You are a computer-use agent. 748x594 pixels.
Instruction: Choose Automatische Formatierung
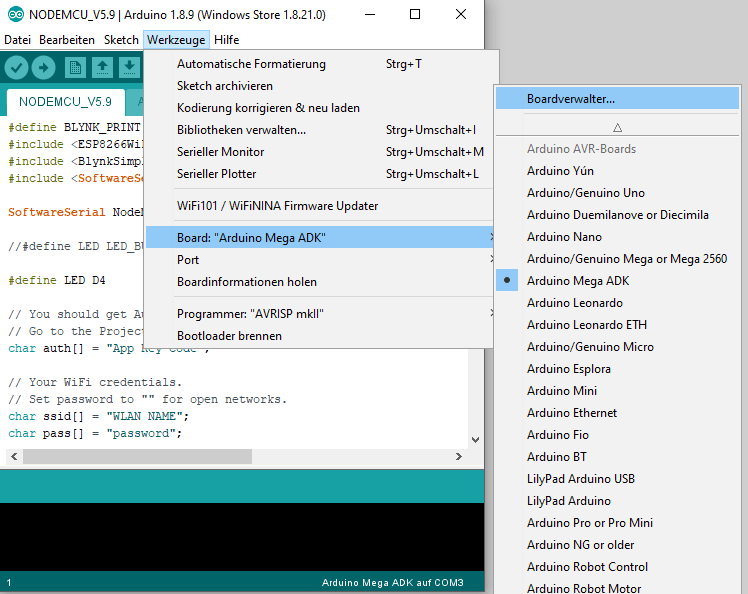tap(319, 64)
